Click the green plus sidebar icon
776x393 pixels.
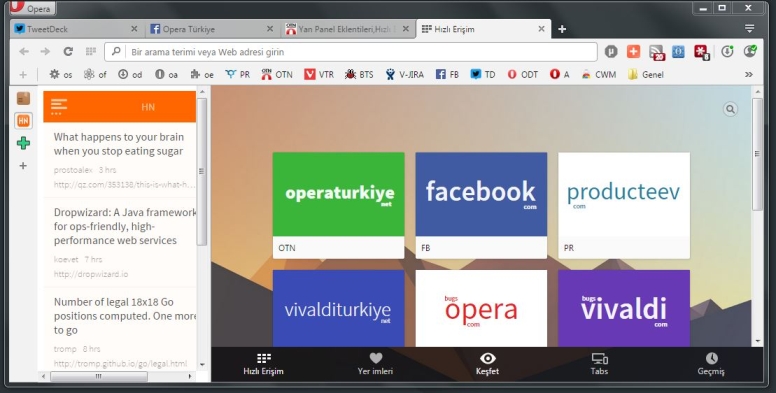[x=23, y=143]
